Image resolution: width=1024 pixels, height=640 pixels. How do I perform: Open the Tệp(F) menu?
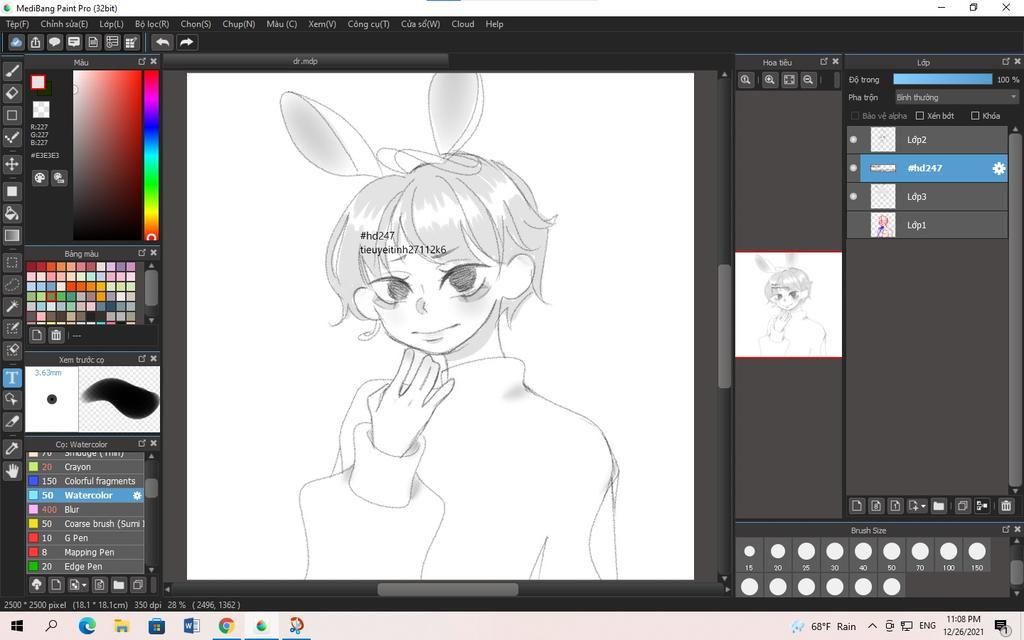pos(18,24)
